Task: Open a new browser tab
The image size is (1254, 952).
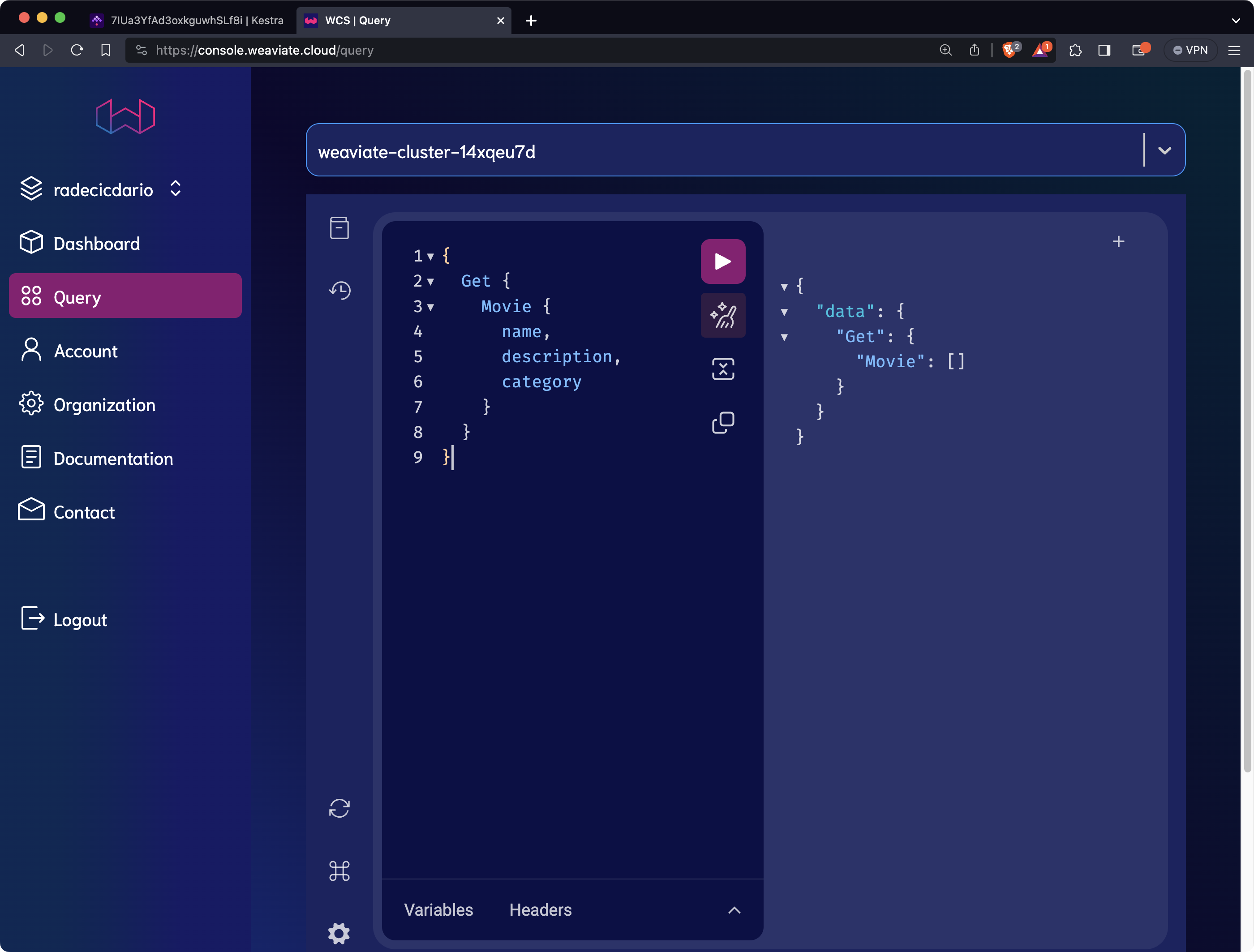Action: pos(531,21)
